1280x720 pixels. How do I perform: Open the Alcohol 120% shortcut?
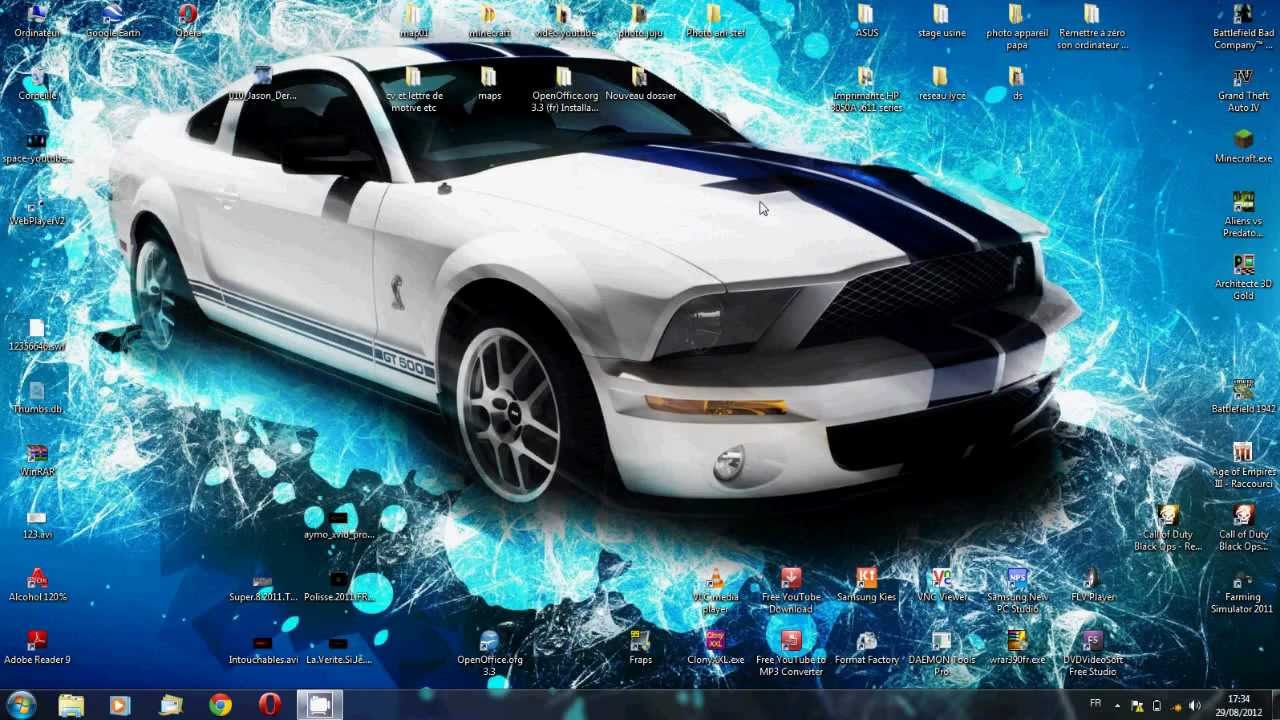[37, 585]
